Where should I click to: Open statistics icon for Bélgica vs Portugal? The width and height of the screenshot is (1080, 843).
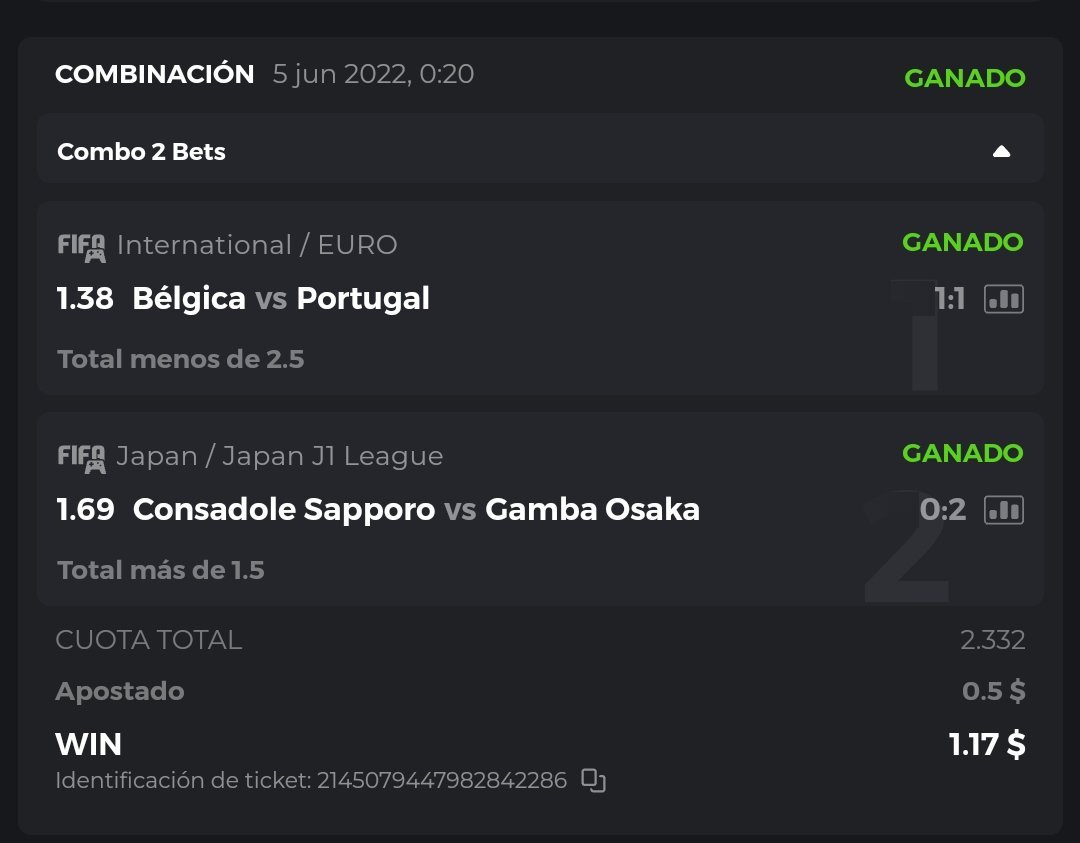point(1003,299)
